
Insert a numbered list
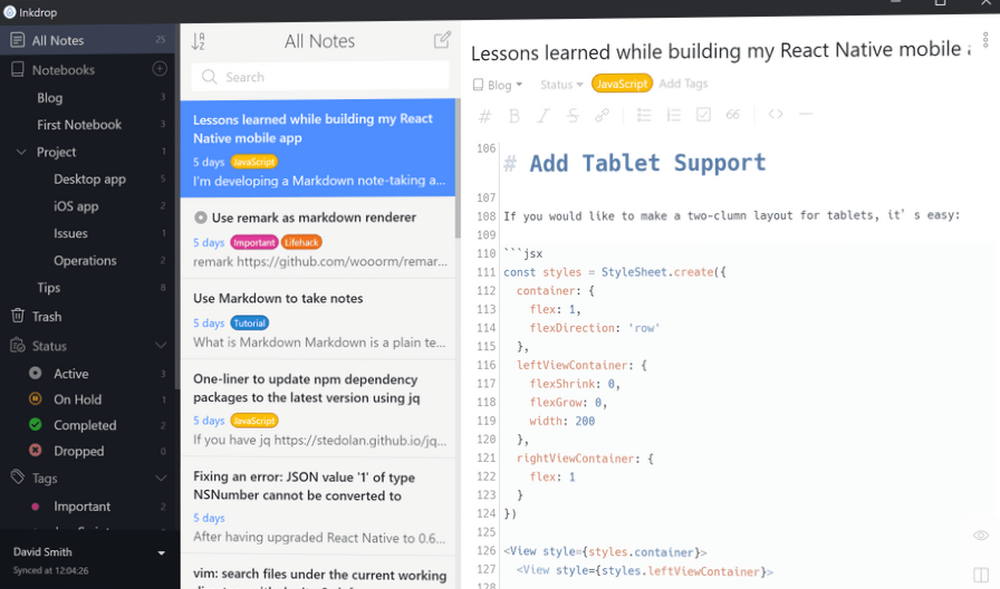(x=673, y=115)
